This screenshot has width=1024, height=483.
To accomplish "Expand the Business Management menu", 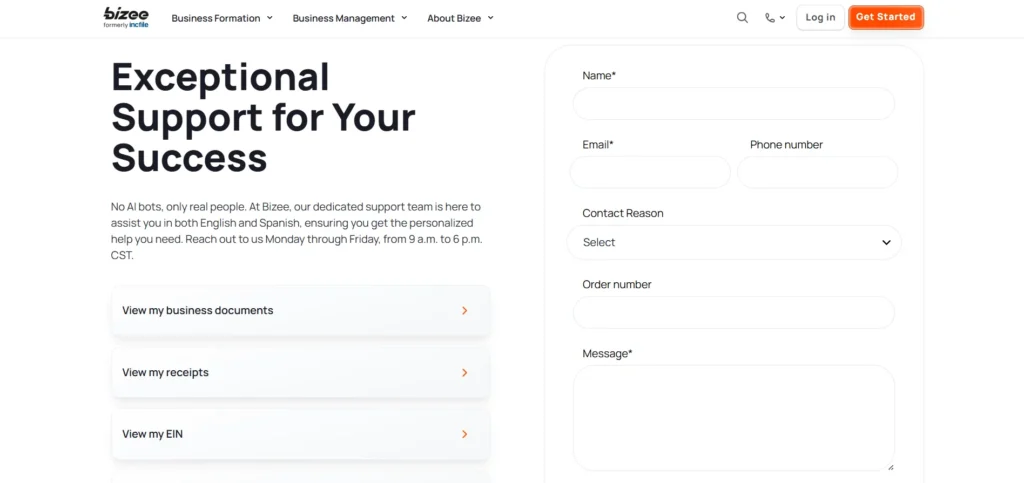I will pyautogui.click(x=350, y=18).
